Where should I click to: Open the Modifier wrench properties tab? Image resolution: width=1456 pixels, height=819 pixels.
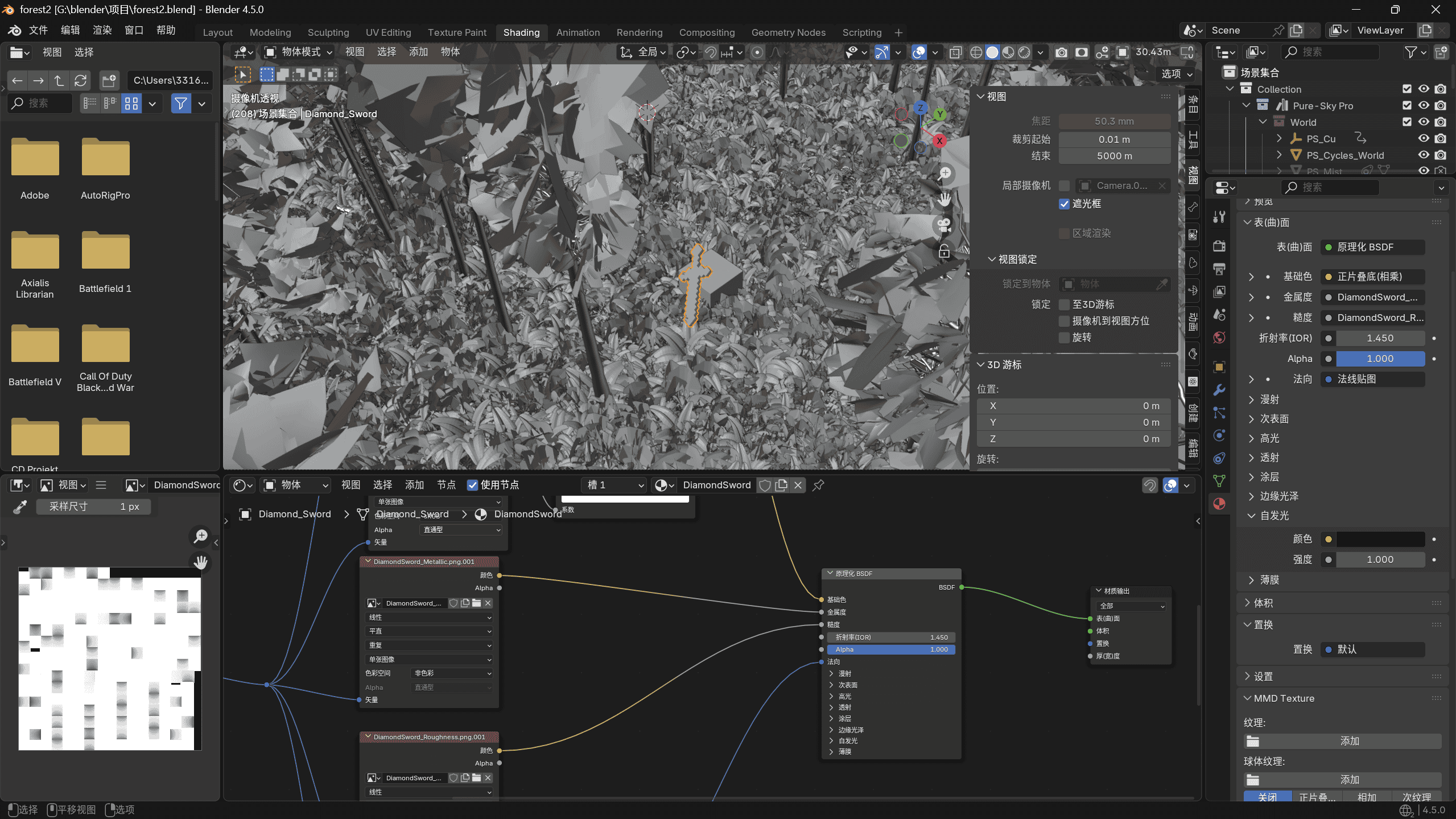(x=1219, y=390)
